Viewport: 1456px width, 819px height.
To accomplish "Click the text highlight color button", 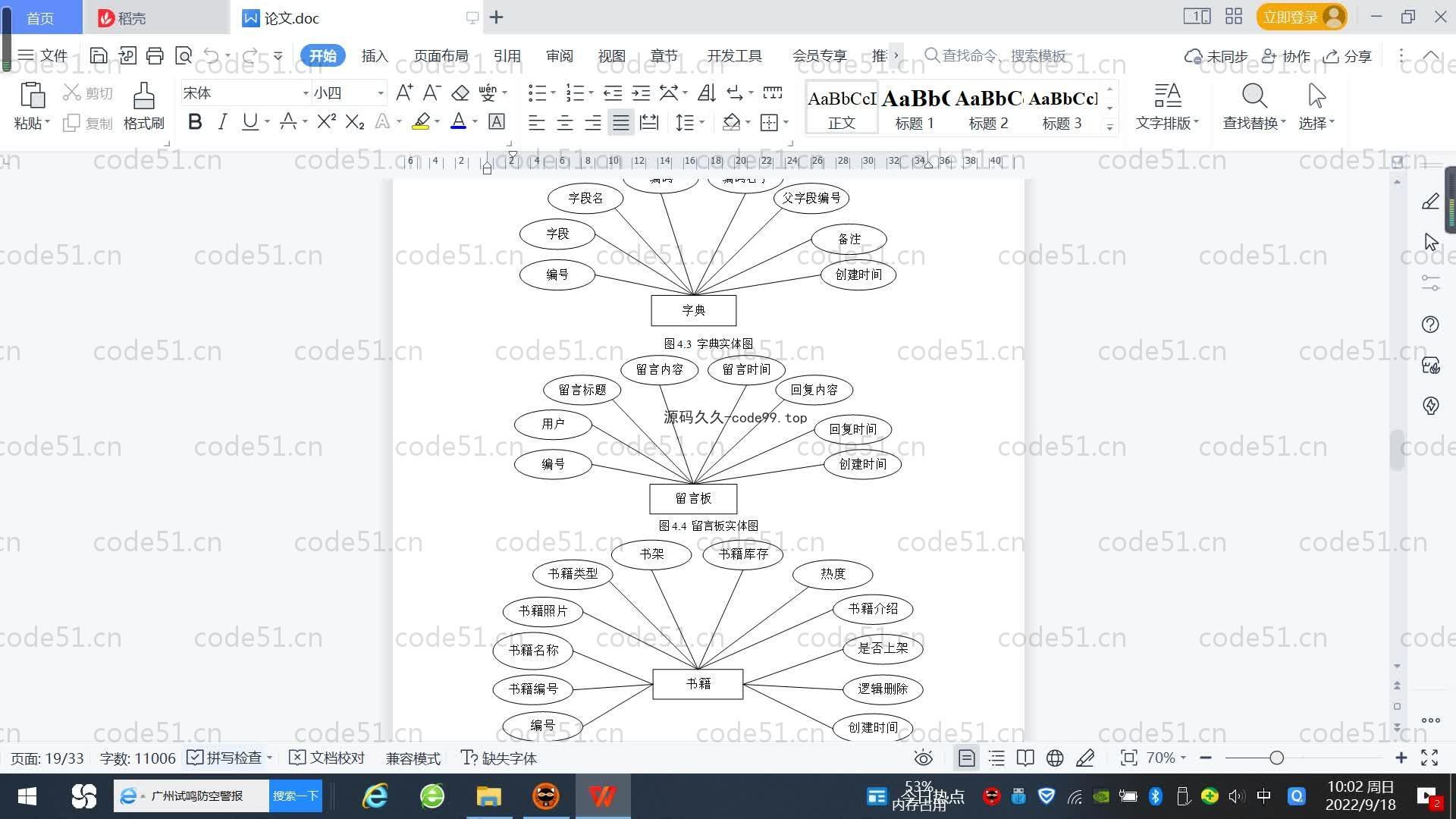I will click(421, 121).
